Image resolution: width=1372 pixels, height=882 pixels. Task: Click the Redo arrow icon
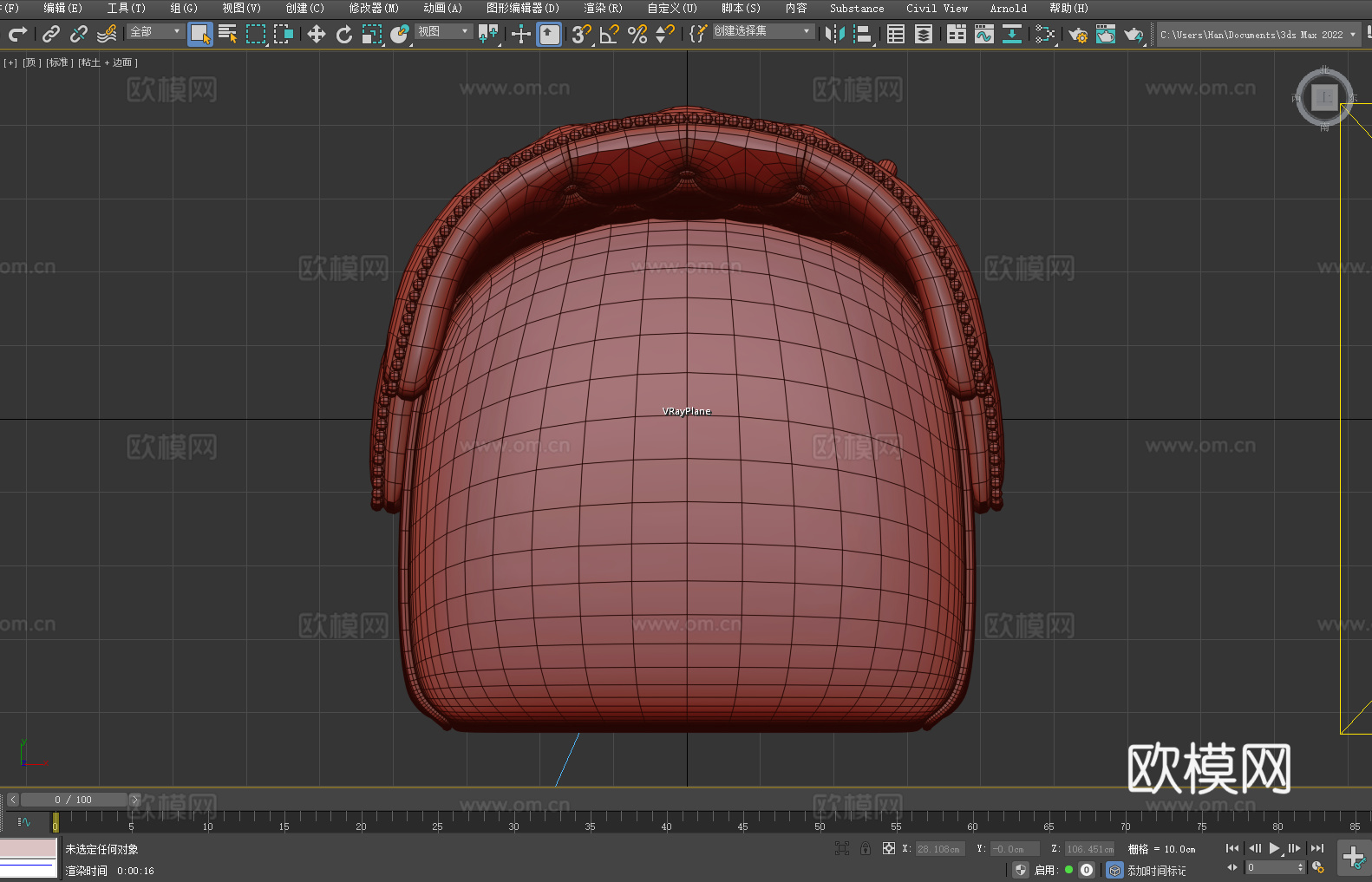coord(17,34)
